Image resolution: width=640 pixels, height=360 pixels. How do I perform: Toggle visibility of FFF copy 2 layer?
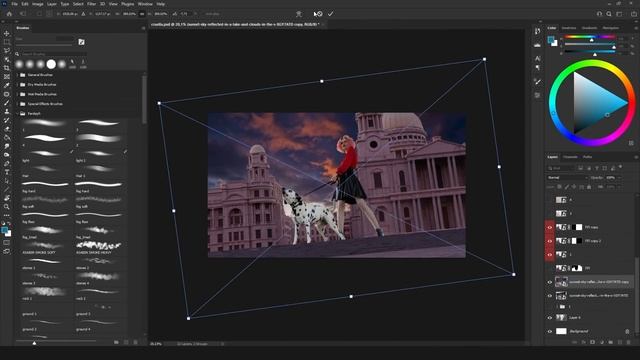click(x=549, y=241)
